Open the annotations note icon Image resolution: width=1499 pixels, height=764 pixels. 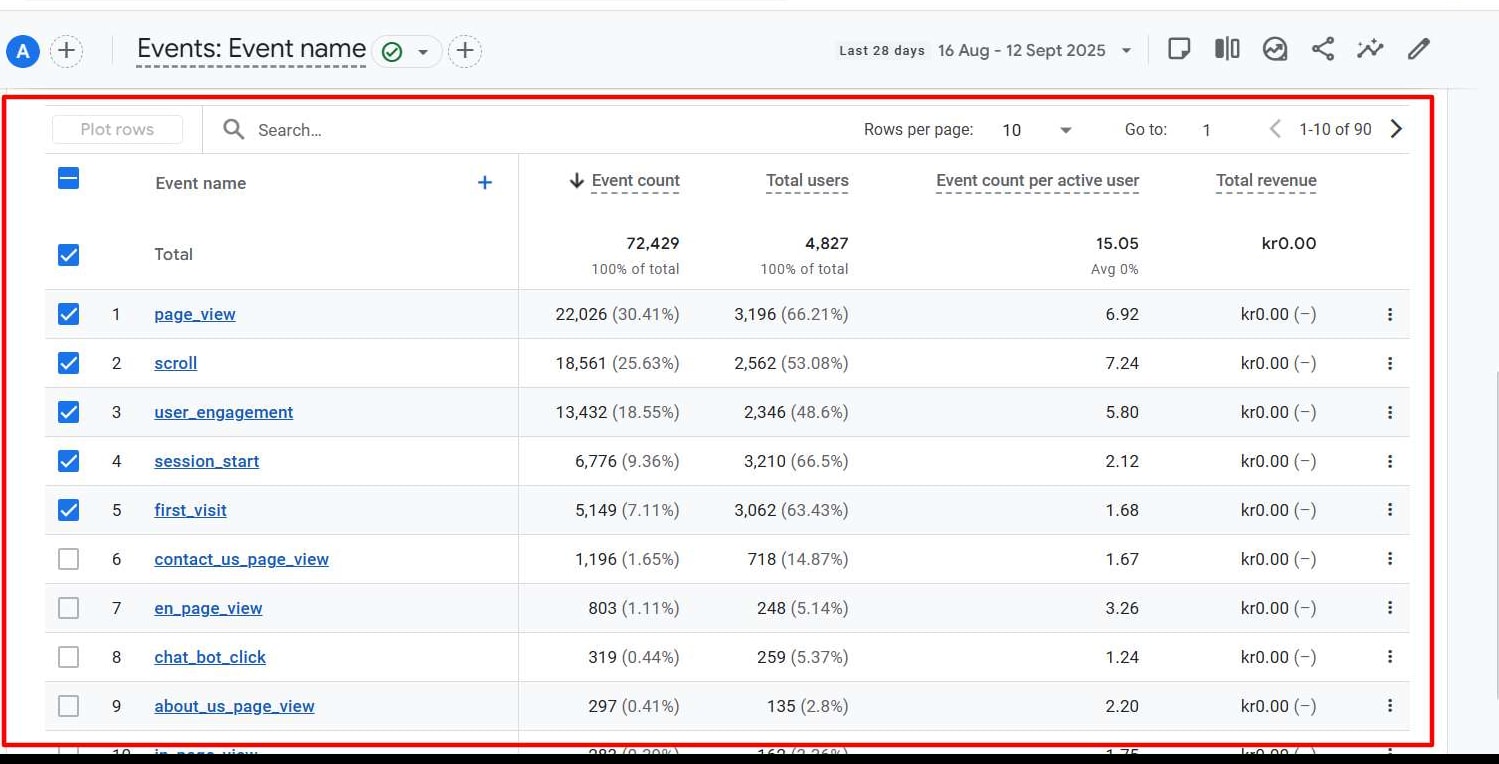pos(1179,49)
